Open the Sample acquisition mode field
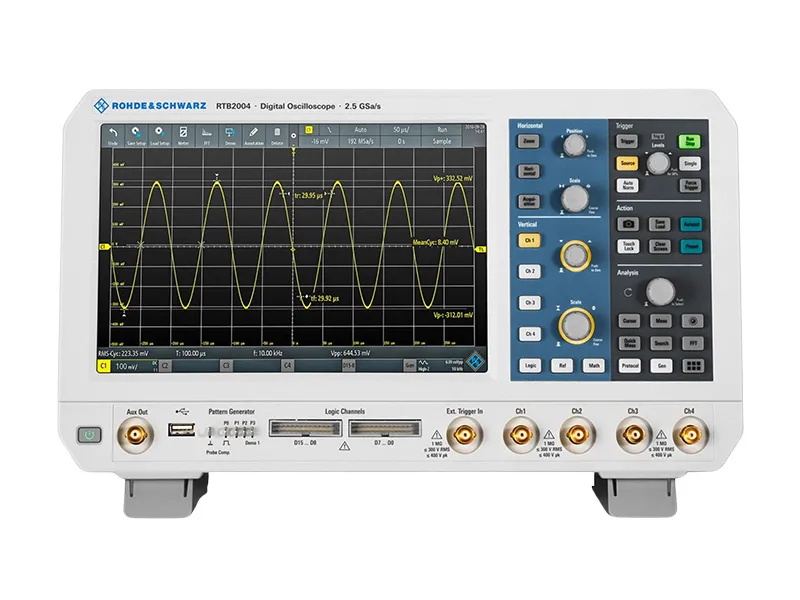 pos(442,141)
